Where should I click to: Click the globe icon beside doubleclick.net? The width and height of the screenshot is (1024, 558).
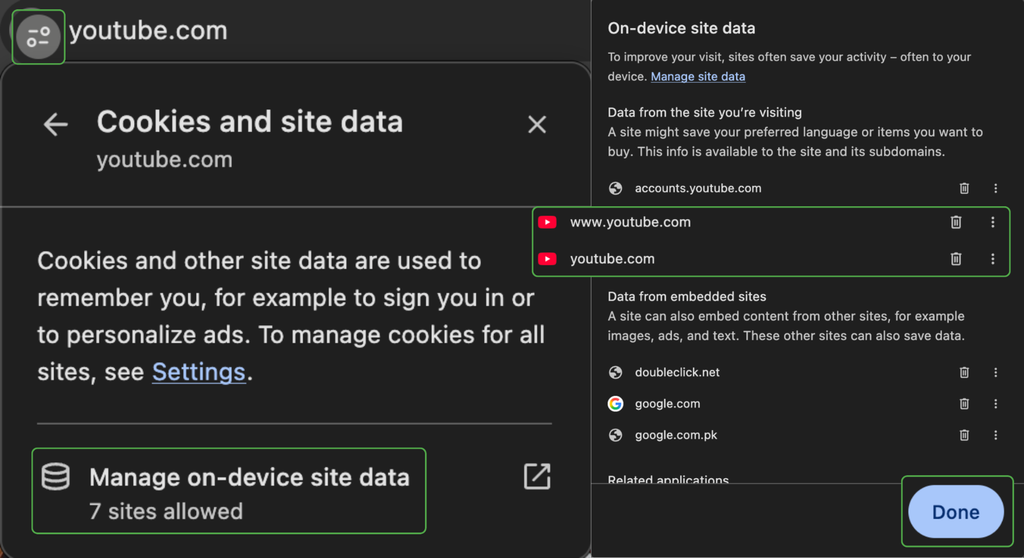[615, 372]
